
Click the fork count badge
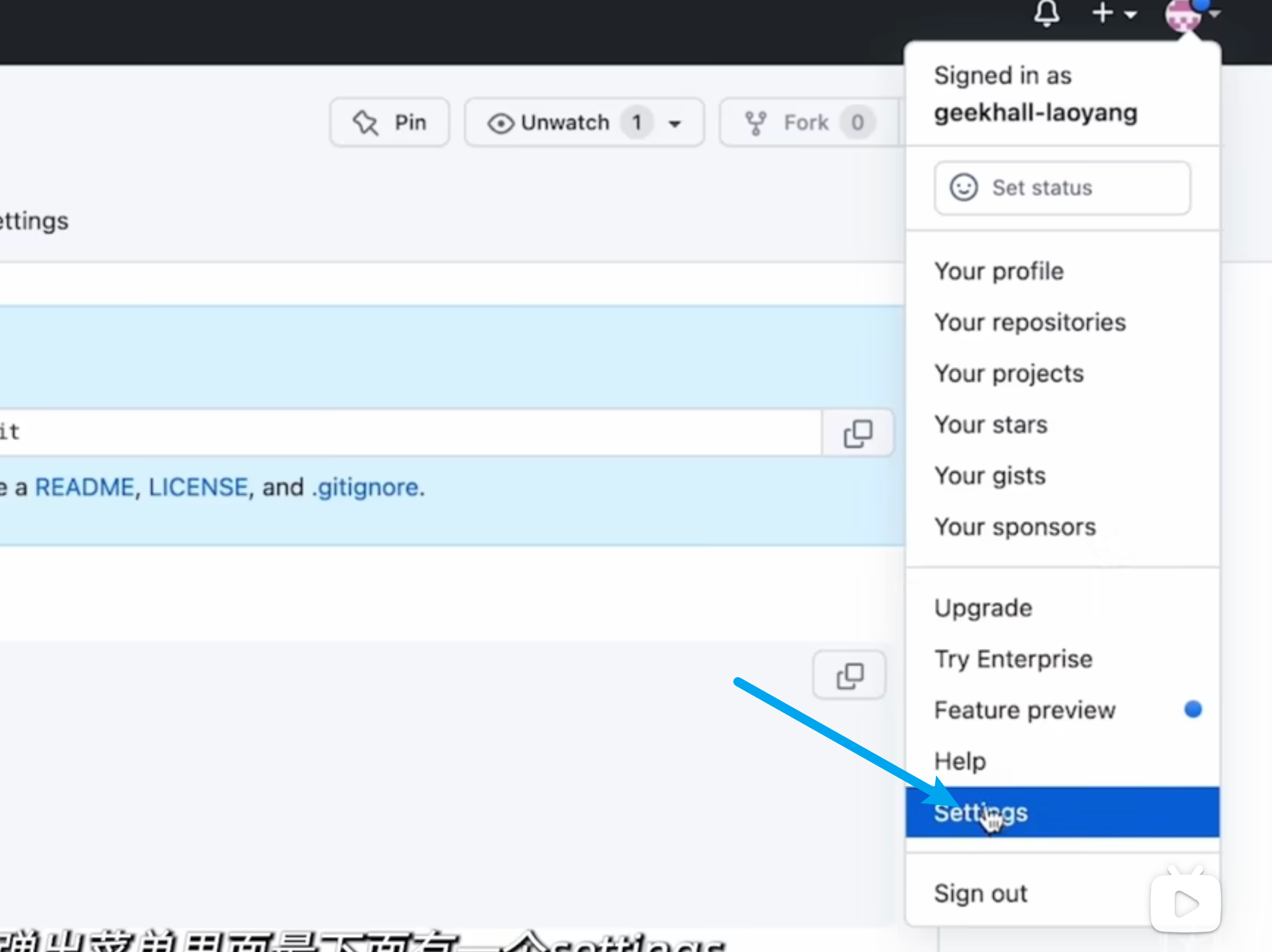pyautogui.click(x=857, y=122)
